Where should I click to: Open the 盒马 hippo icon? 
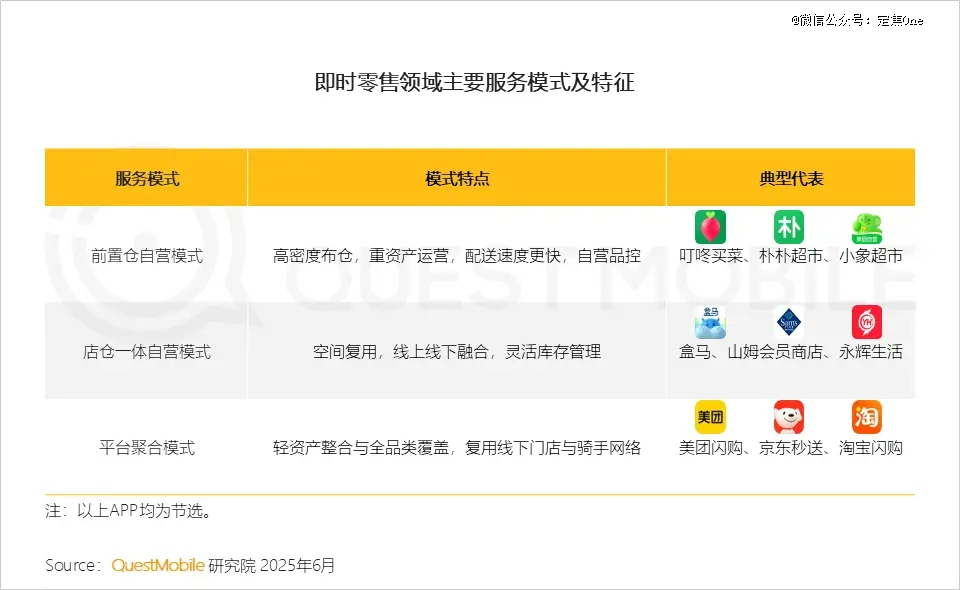(709, 323)
